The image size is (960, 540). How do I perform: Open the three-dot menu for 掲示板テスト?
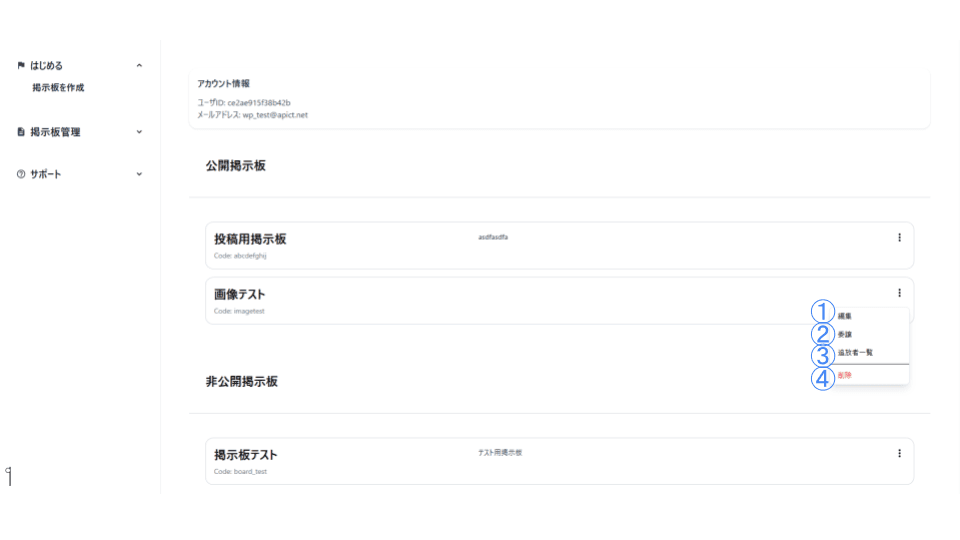[899, 453]
